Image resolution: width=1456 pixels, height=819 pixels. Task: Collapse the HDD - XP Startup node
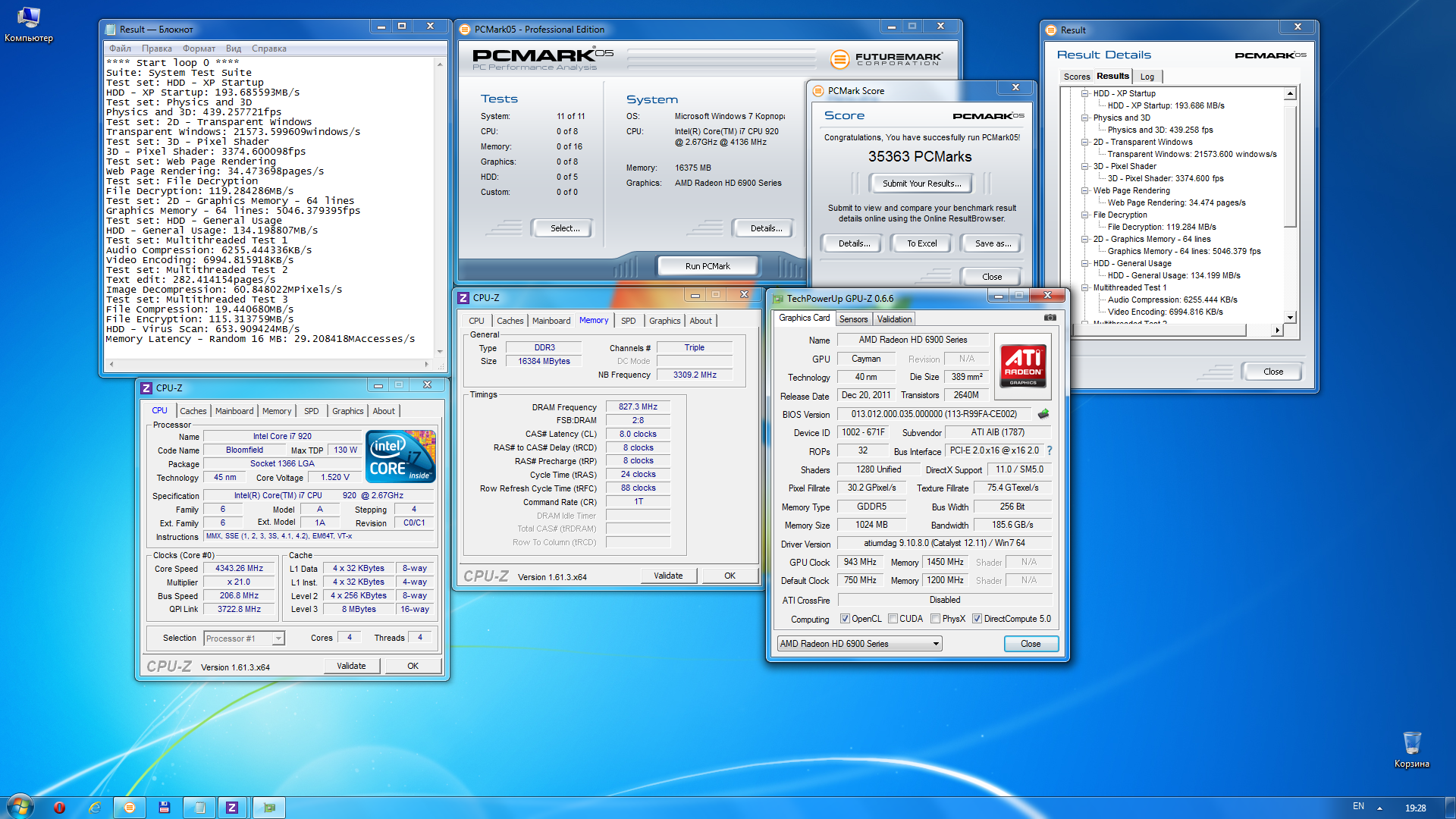(x=1084, y=94)
